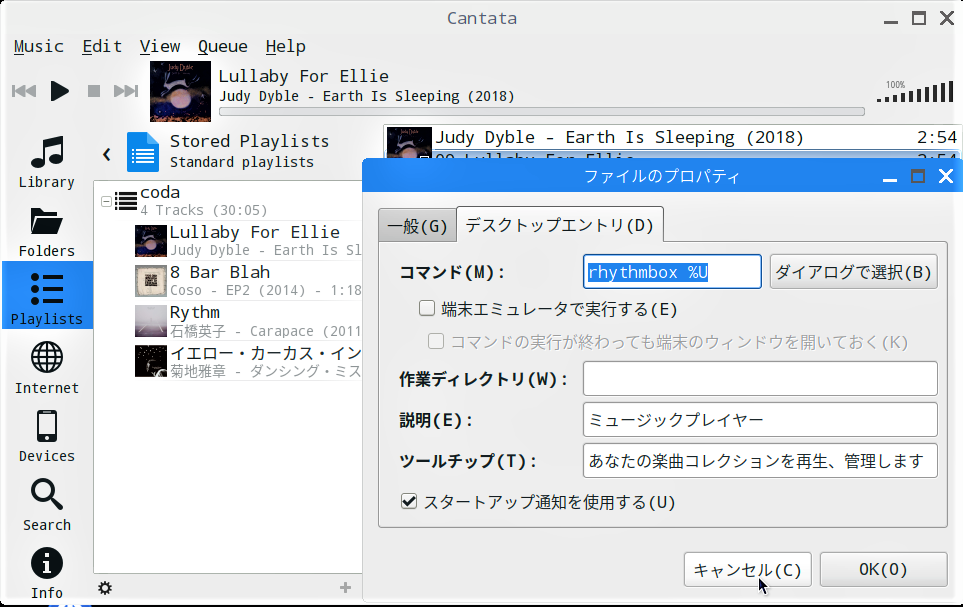Viewport: 963px width, 607px height.
Task: Open the Internet sidebar view
Action: (47, 367)
